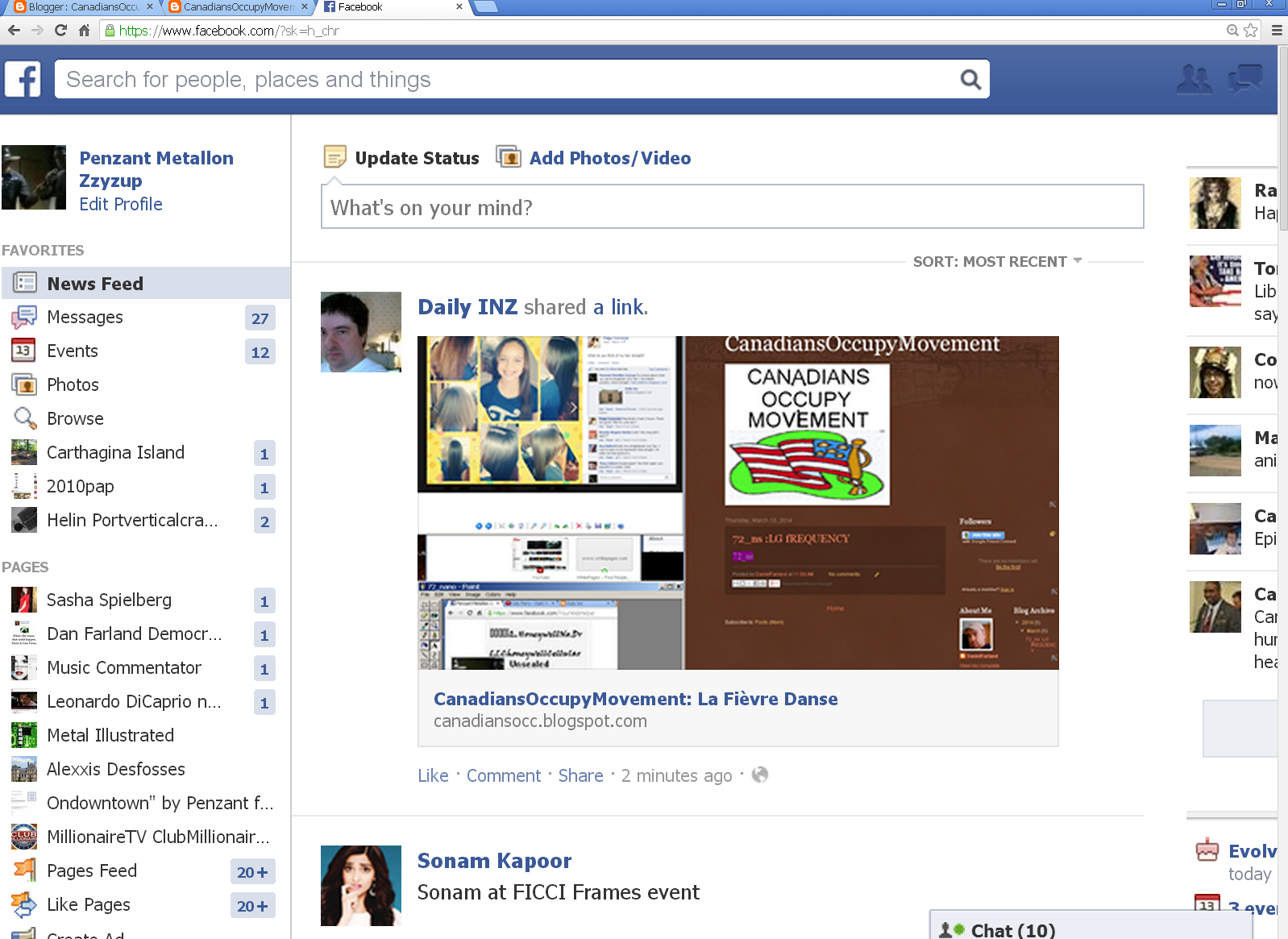Click the What's on your mind box

pos(732,207)
